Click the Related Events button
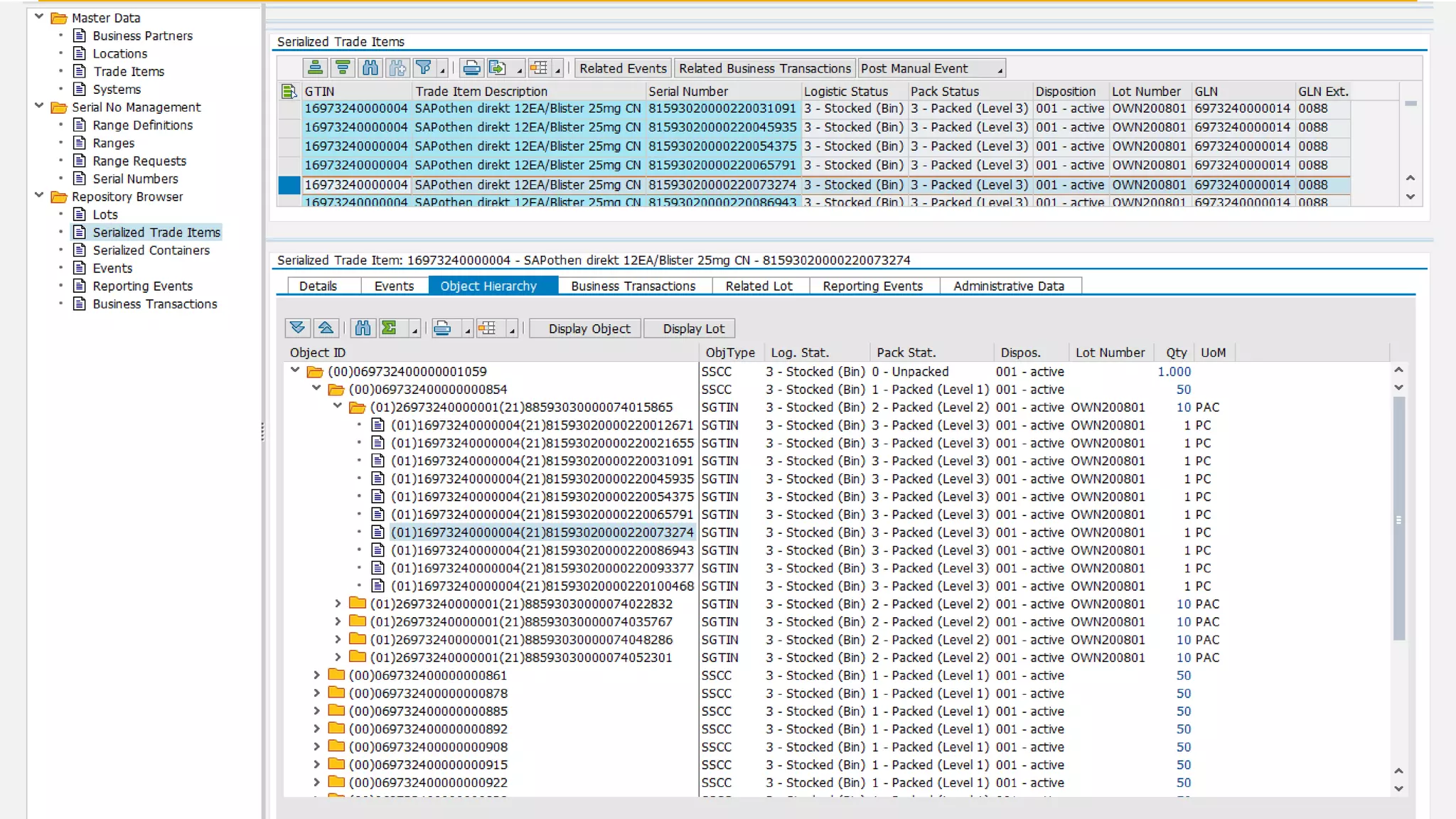1456x819 pixels. click(623, 68)
